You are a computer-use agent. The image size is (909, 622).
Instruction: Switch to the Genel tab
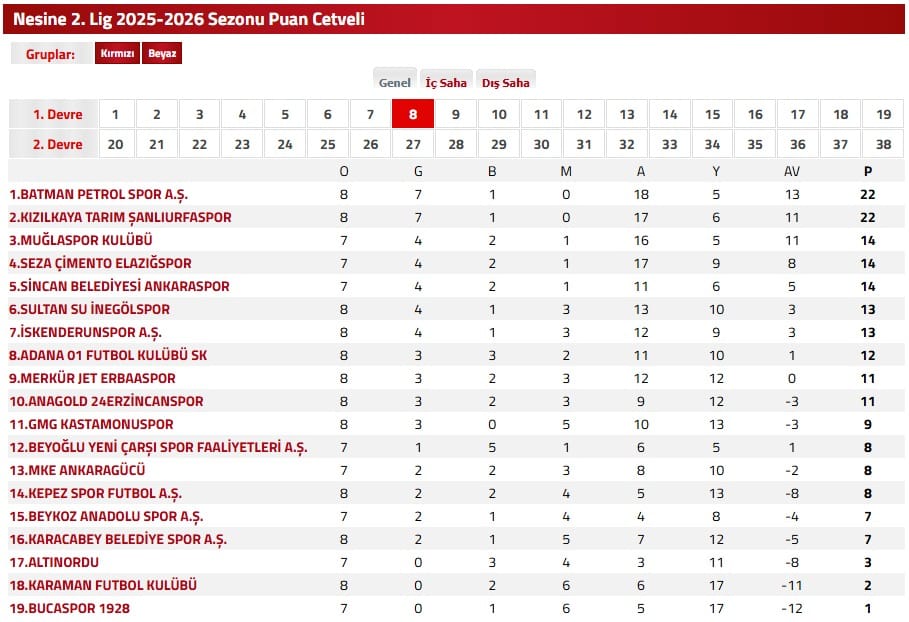(395, 83)
